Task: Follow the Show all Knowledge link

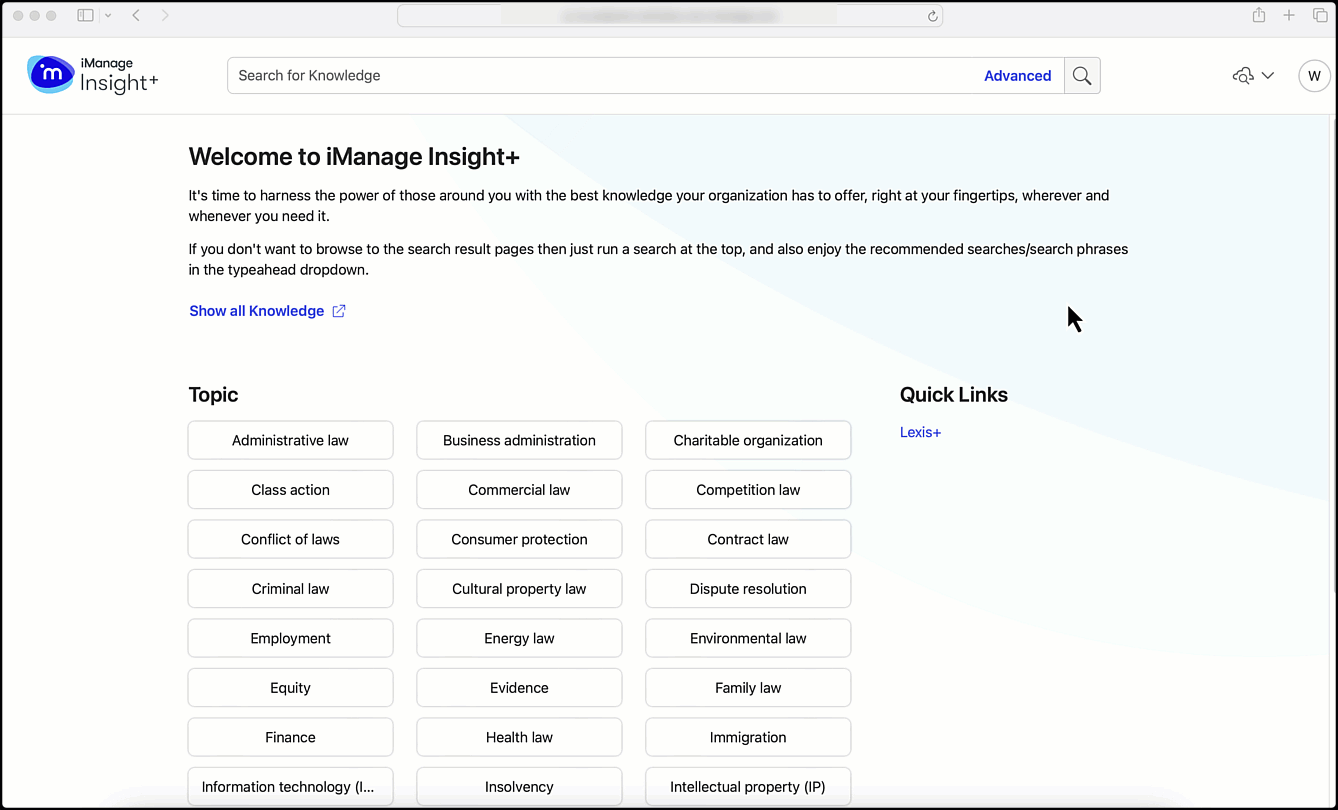Action: (255, 311)
